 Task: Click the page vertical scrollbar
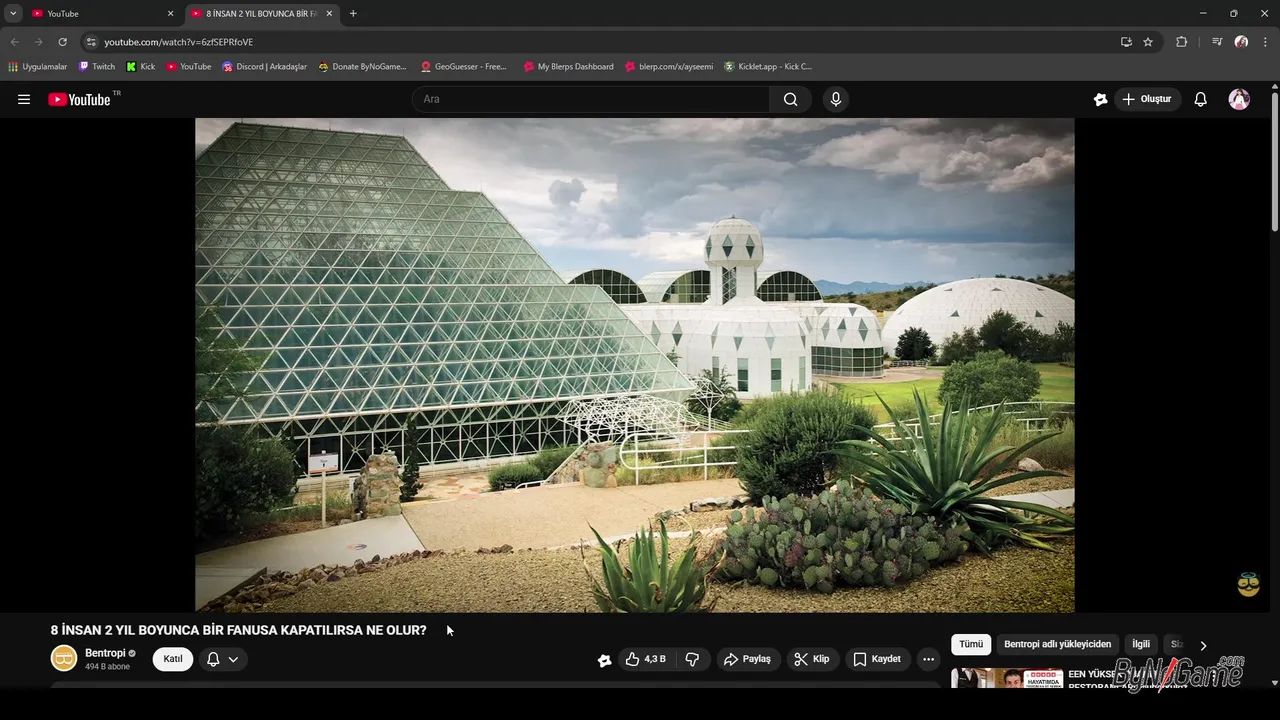pos(1274,160)
